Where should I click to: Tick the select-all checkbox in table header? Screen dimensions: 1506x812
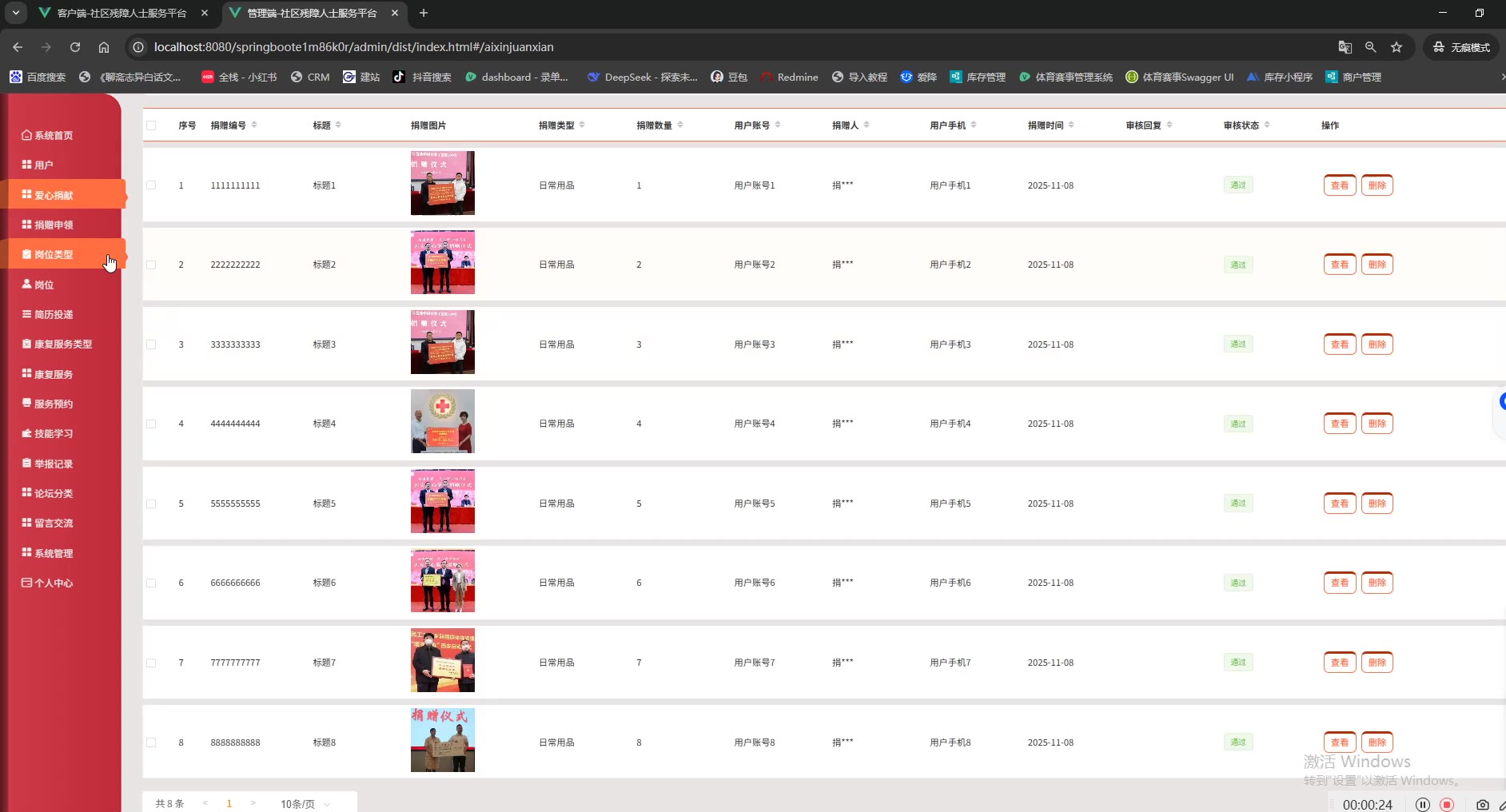tap(151, 125)
